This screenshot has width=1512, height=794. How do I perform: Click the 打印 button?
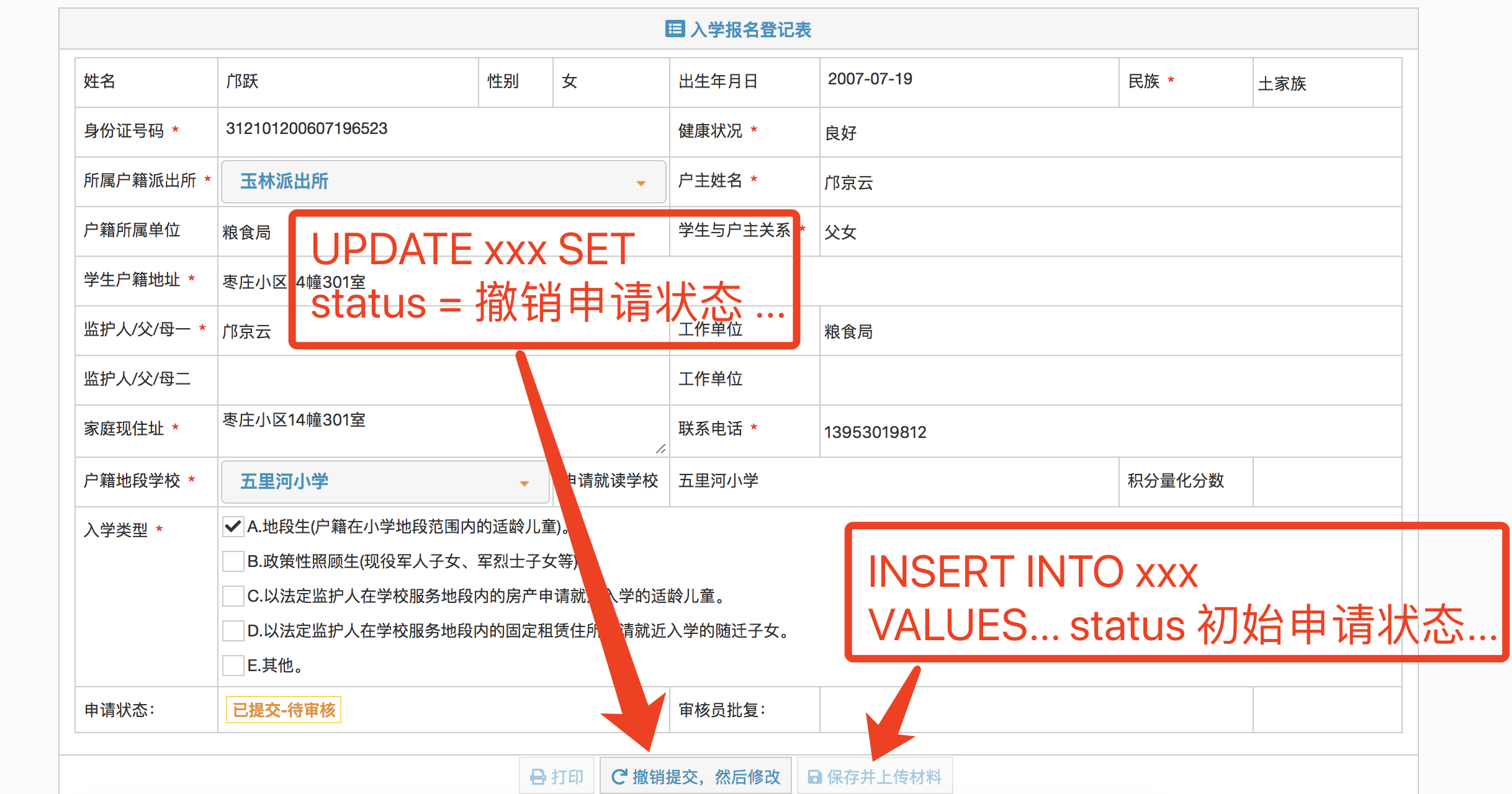tap(557, 777)
